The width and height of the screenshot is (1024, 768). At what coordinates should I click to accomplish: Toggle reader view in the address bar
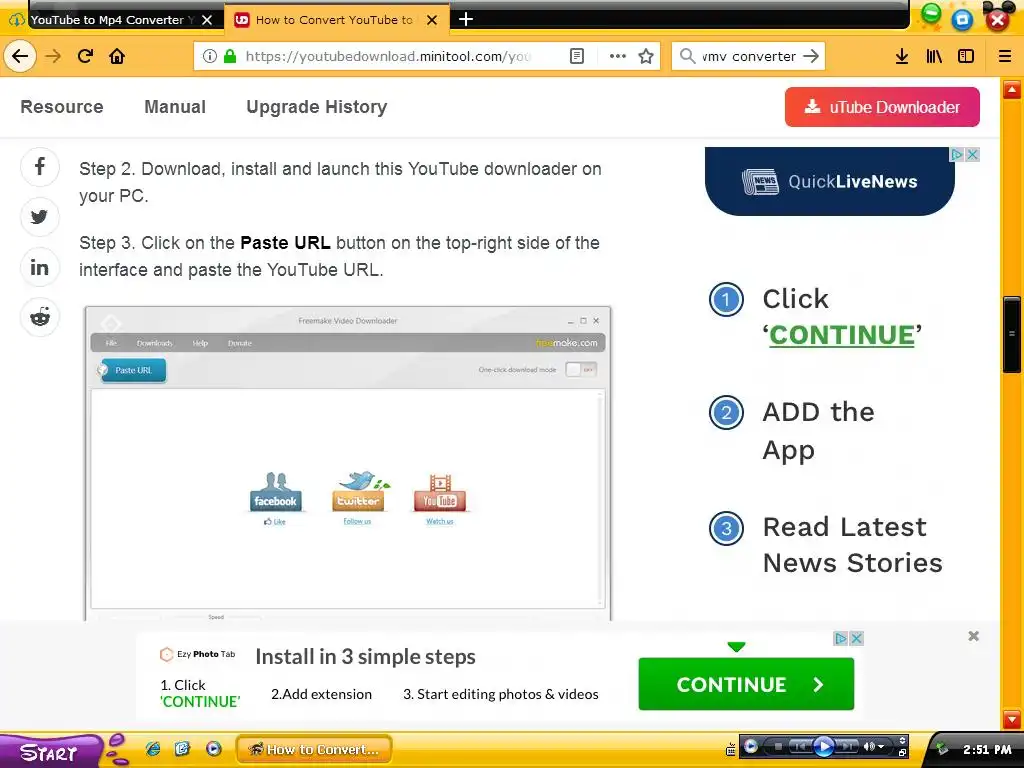[577, 56]
